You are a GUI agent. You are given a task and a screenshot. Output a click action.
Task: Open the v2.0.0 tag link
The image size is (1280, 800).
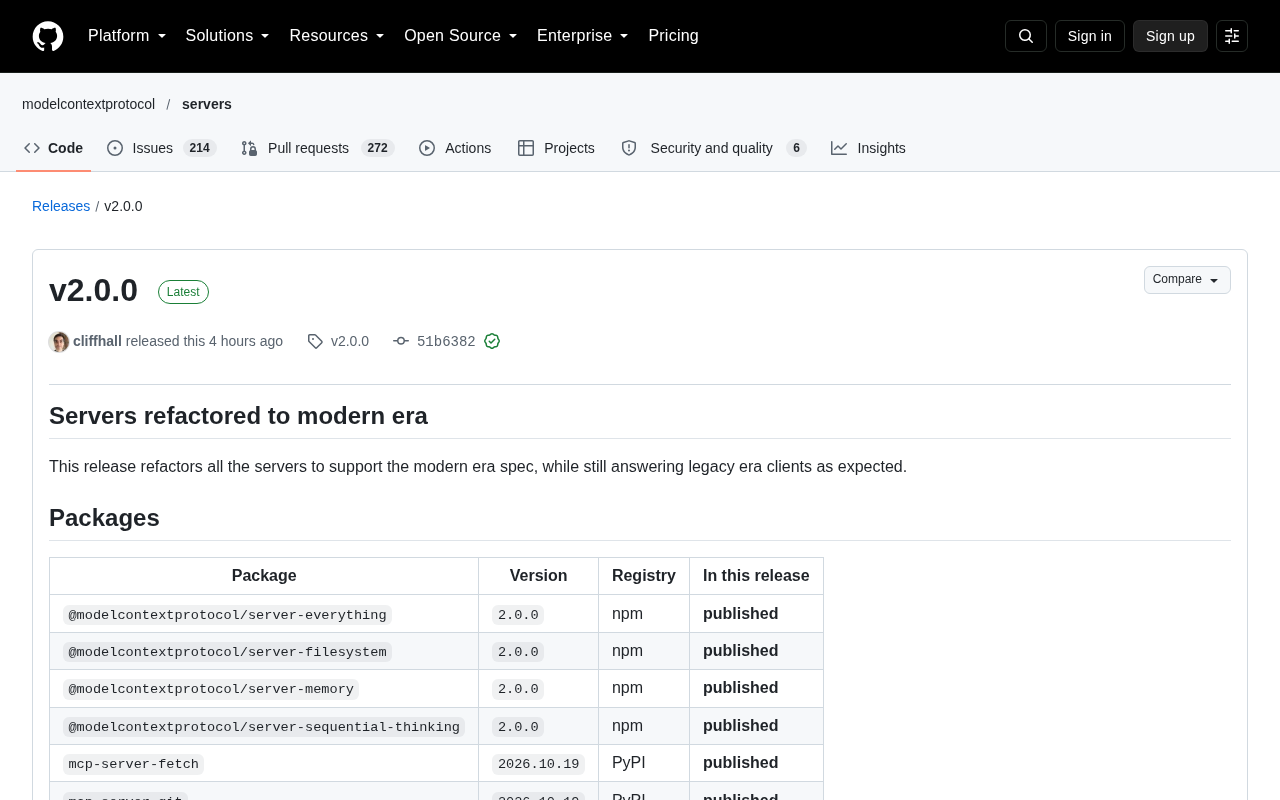[x=350, y=341]
